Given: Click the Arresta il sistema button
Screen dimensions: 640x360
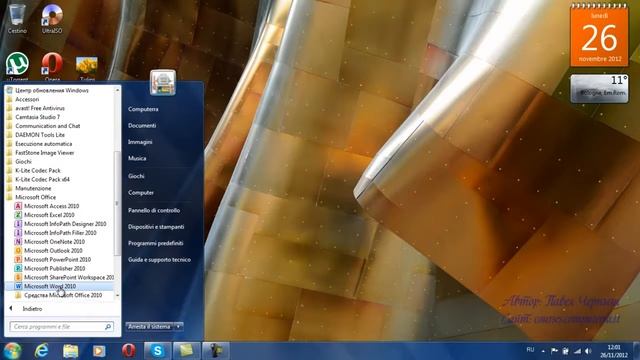Looking at the screenshot, I should pyautogui.click(x=150, y=327).
